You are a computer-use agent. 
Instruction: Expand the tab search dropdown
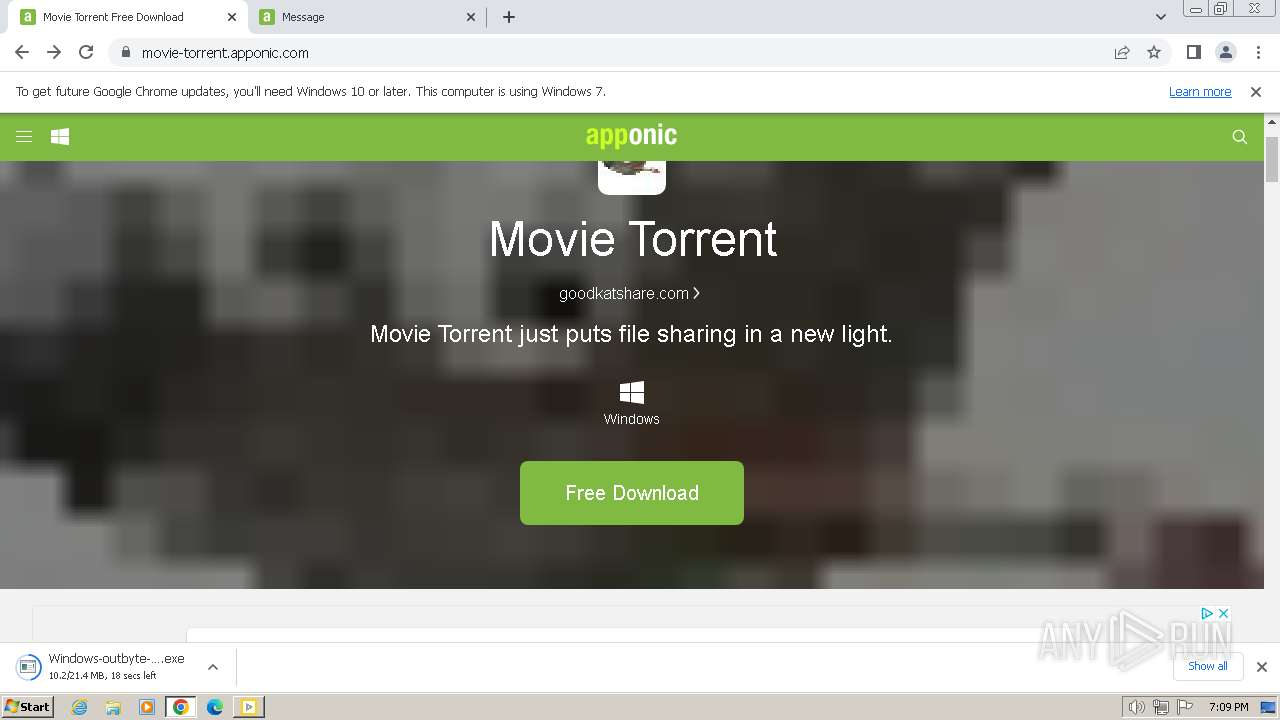(1160, 17)
